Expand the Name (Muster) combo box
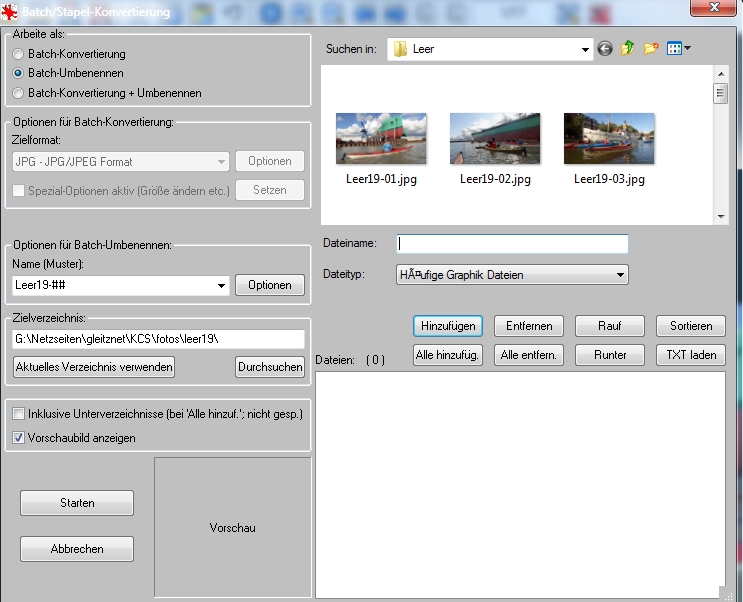743x602 pixels. (221, 286)
